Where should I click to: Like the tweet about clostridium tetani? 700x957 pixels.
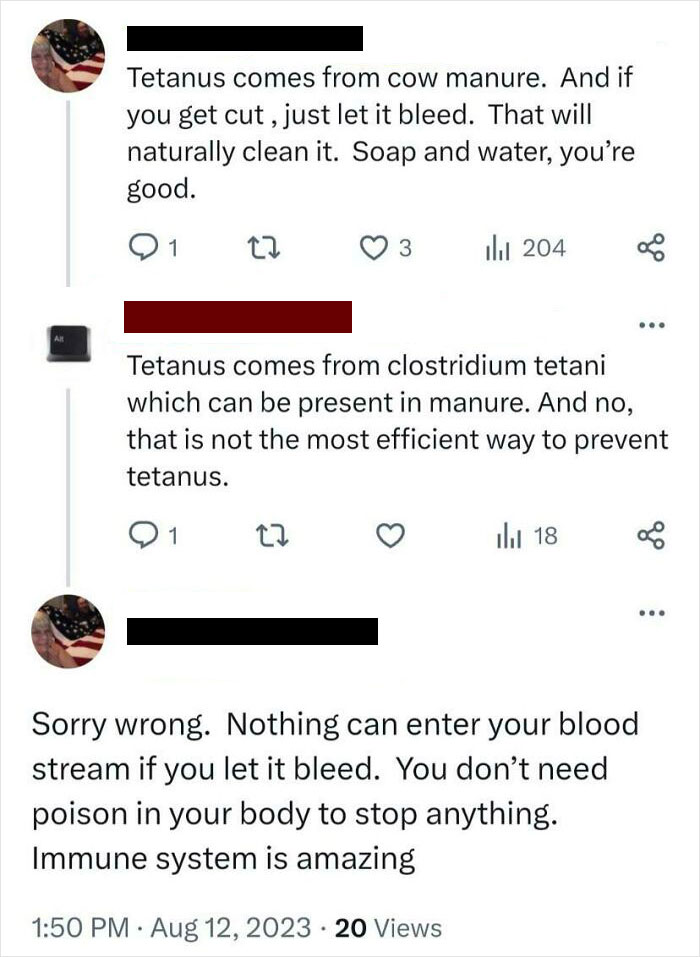pyautogui.click(x=390, y=536)
